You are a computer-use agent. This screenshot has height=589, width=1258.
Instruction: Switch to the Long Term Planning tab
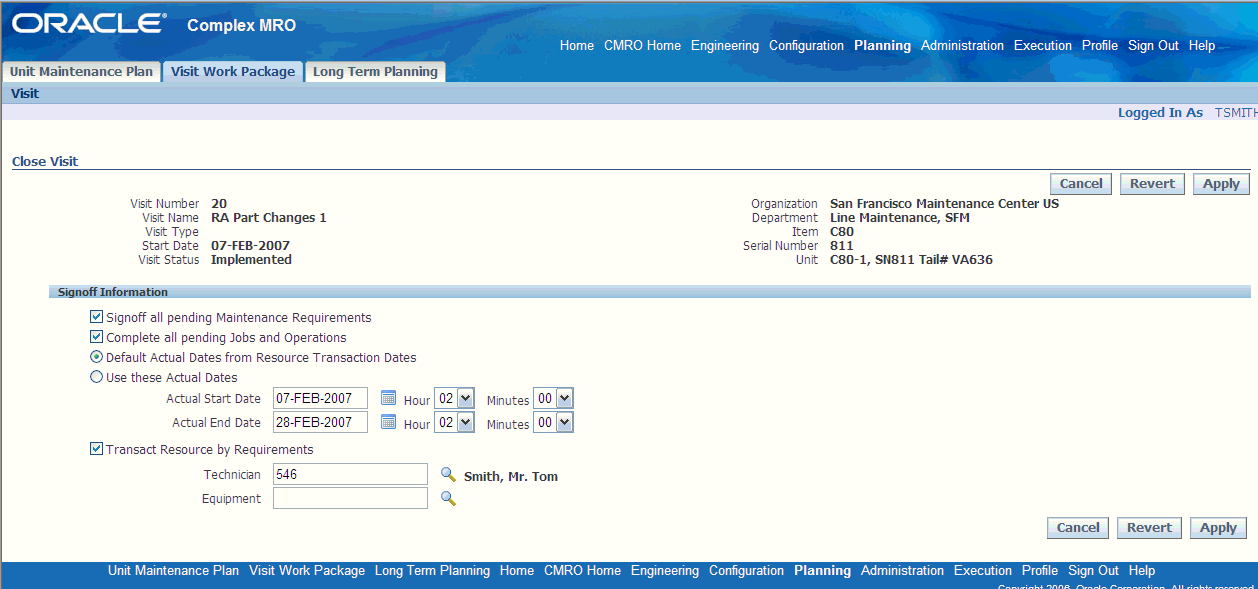[x=375, y=72]
